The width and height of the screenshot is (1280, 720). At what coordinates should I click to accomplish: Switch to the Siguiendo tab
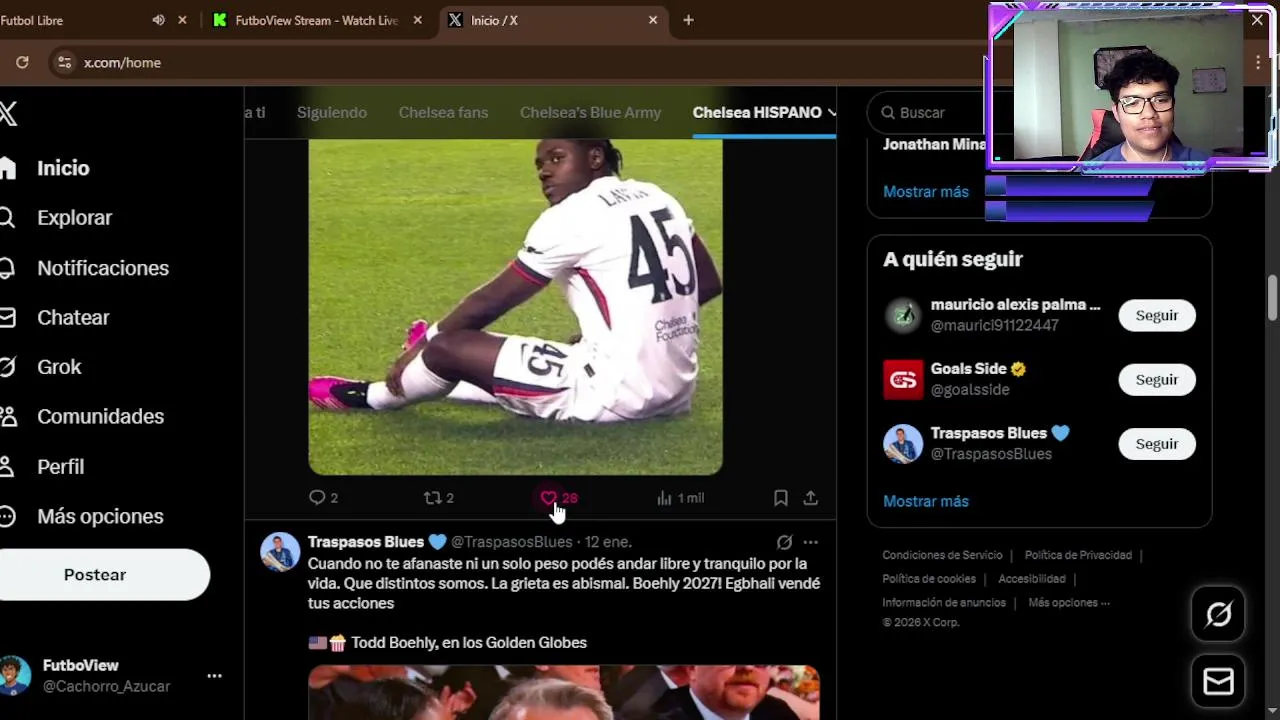coord(332,112)
